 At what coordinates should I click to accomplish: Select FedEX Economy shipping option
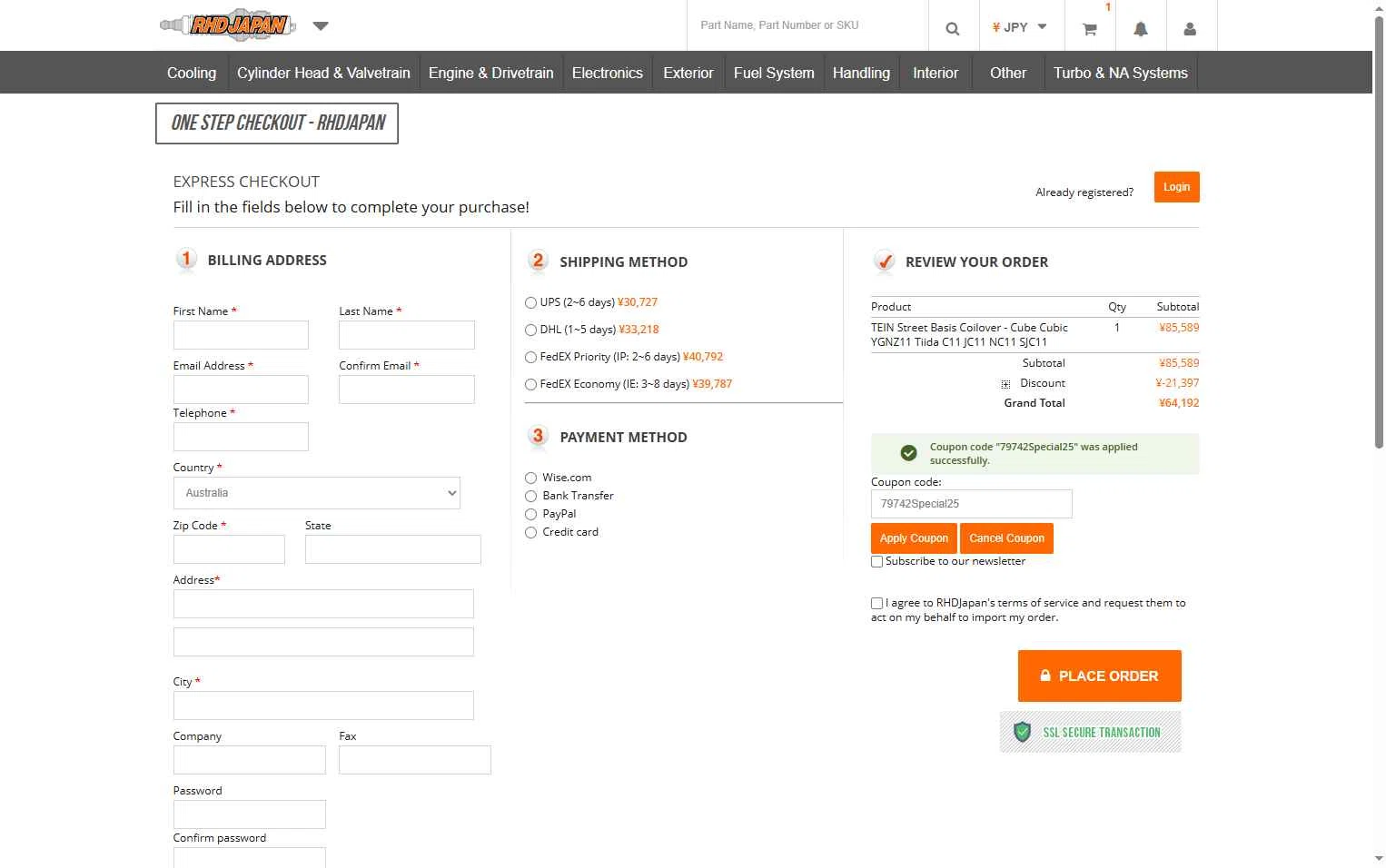530,385
